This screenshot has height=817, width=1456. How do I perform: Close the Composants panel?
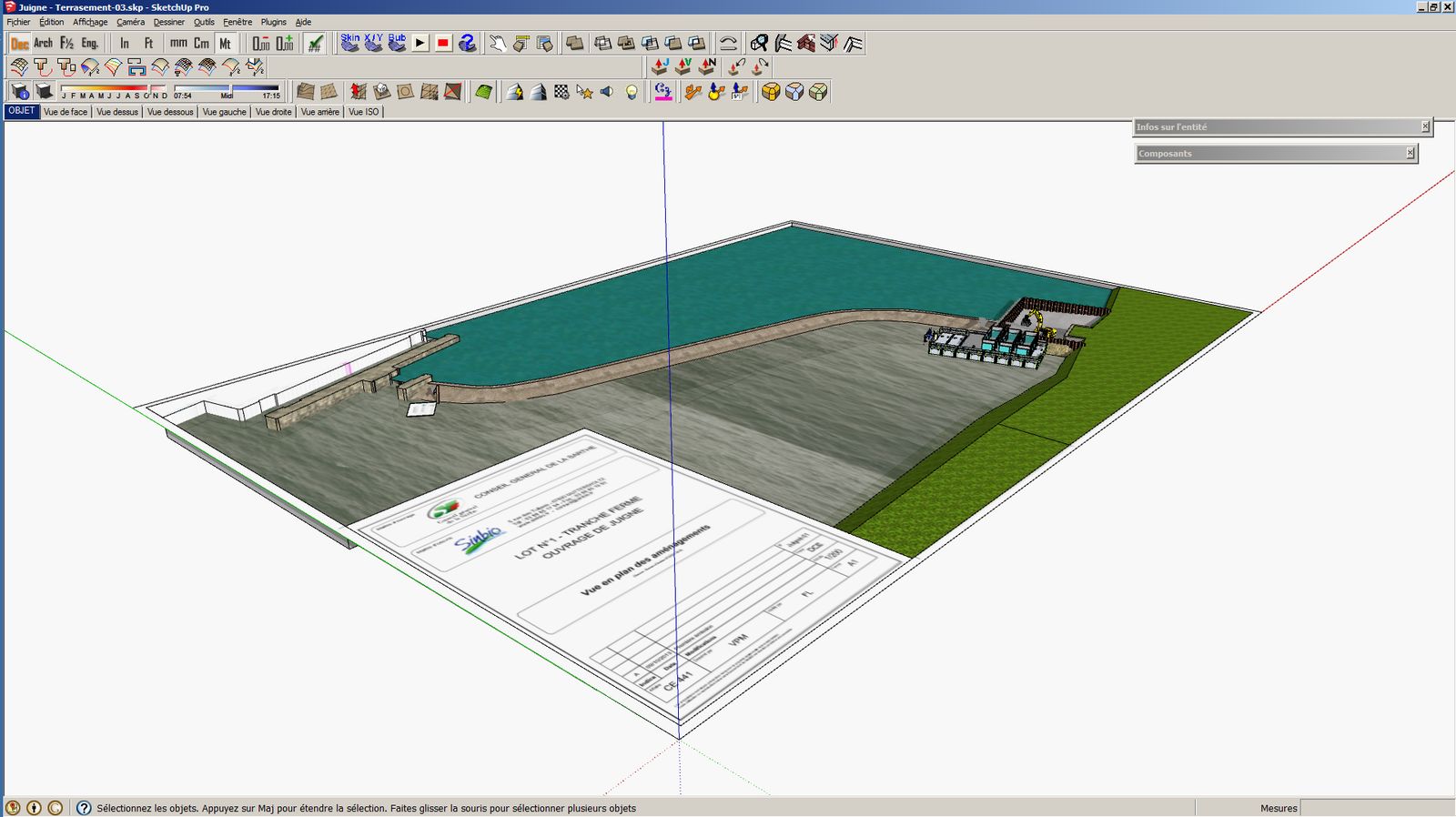1410,154
